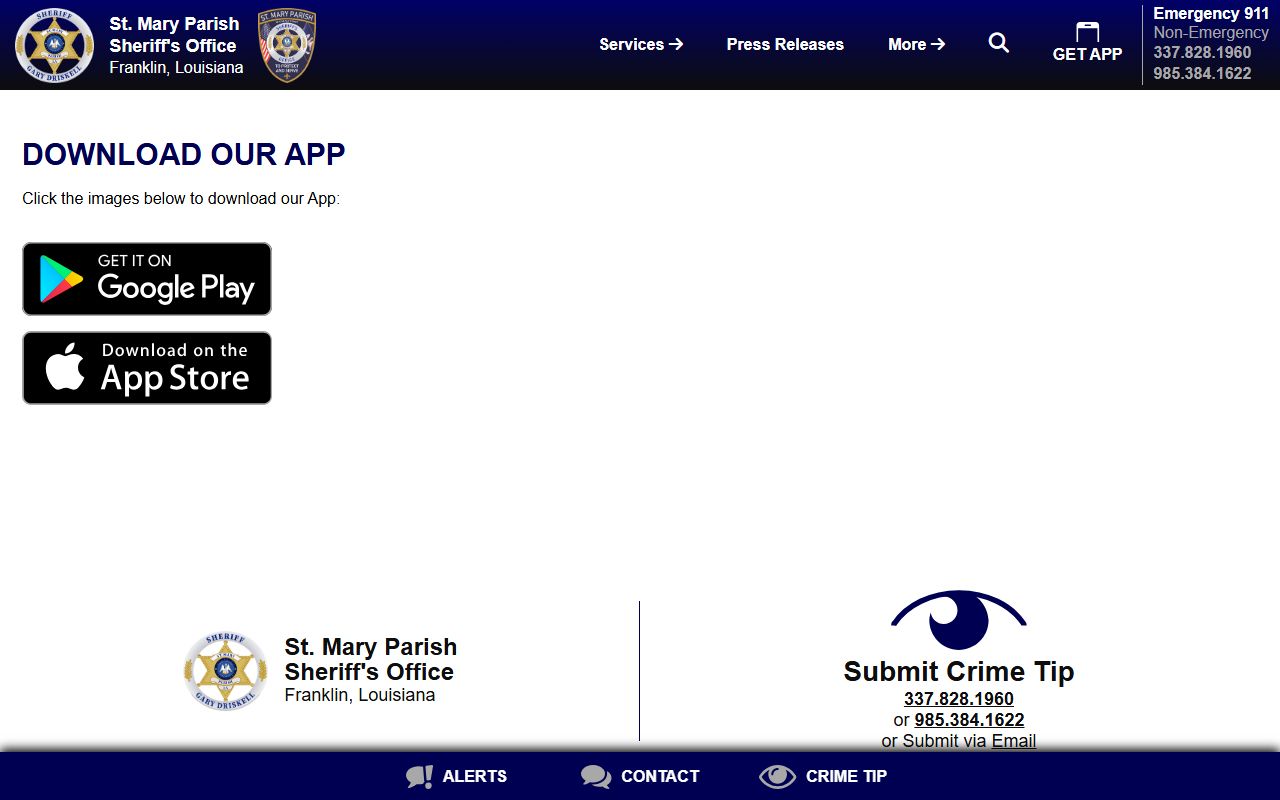1280x800 pixels.
Task: Click the Contact chat bubbles icon
Action: tap(596, 776)
